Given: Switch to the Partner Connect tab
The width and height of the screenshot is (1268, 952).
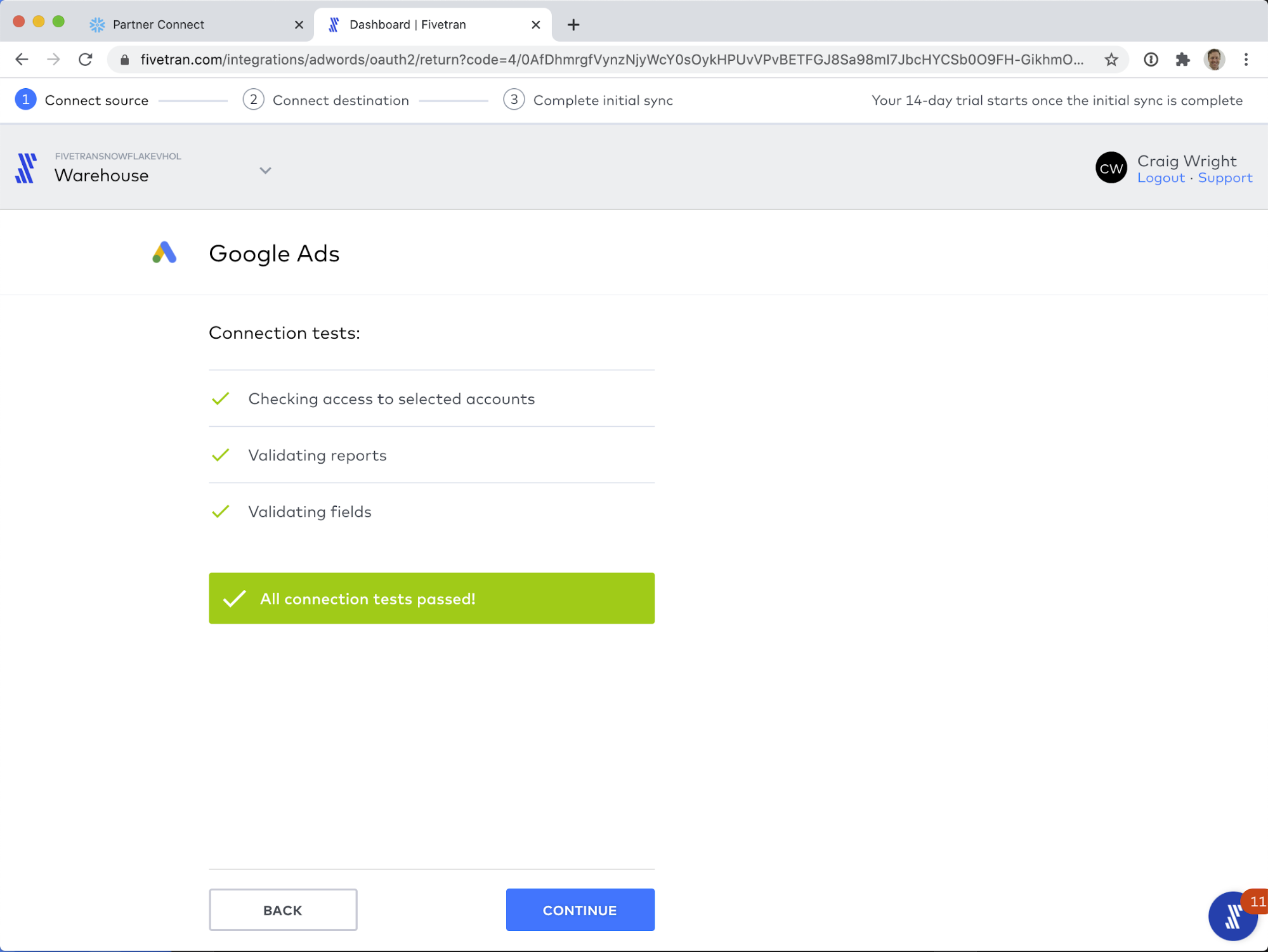Looking at the screenshot, I should point(159,25).
